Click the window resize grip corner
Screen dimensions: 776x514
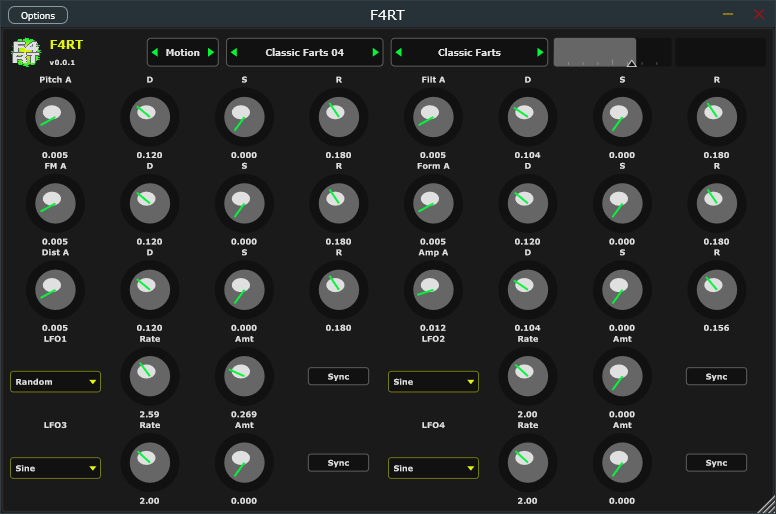pyautogui.click(x=768, y=505)
